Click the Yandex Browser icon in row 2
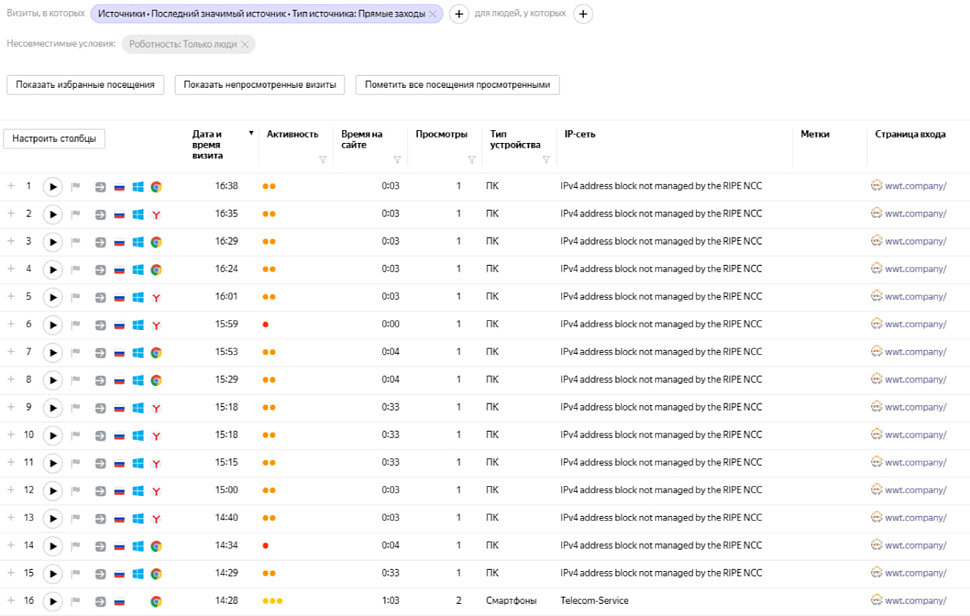 pos(156,214)
